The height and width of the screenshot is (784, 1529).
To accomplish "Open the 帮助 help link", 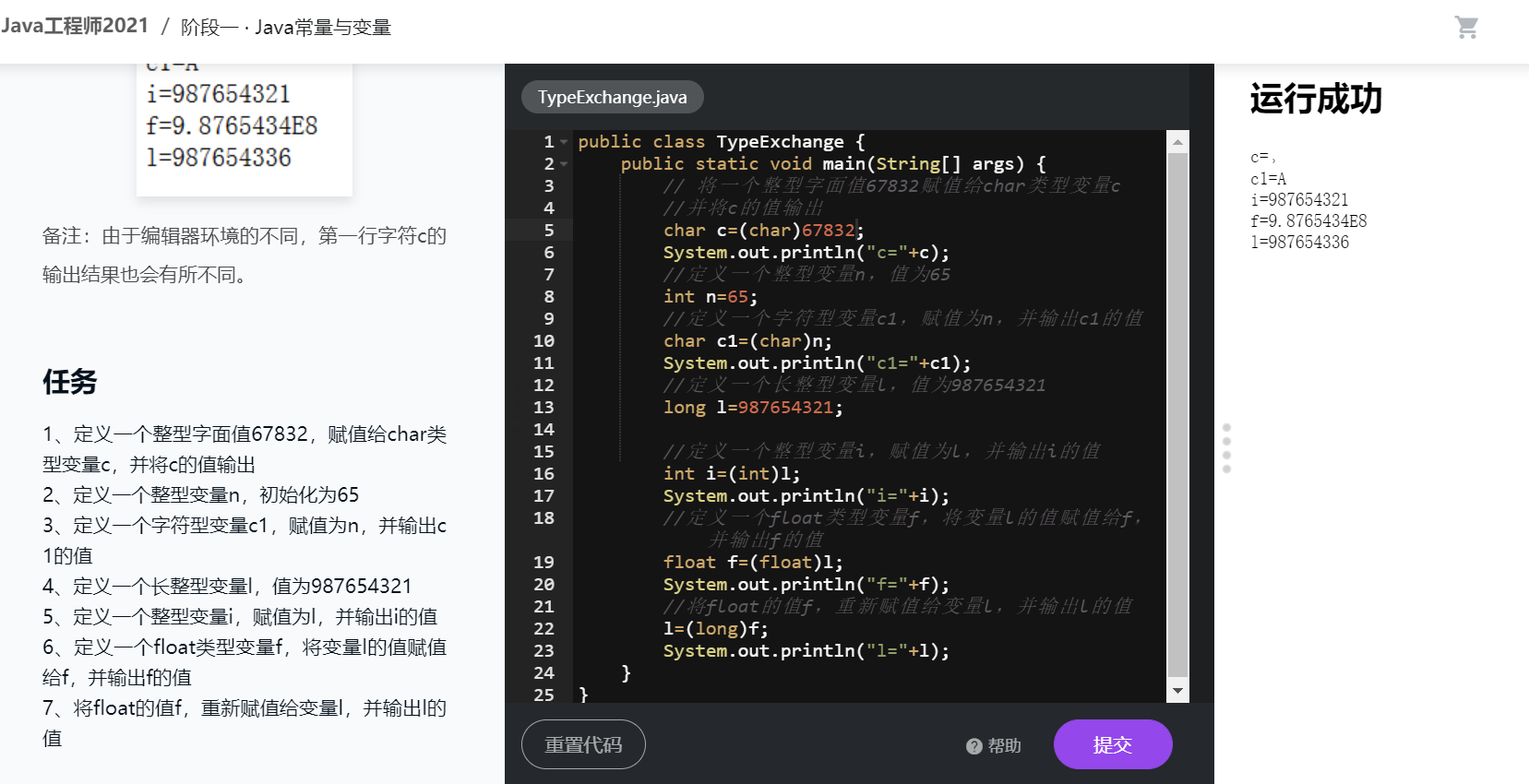I will [1004, 745].
